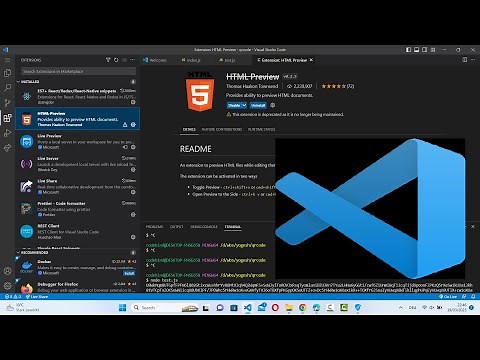
Task: Click warning icon on HTML Preview list item
Action: coord(125,125)
